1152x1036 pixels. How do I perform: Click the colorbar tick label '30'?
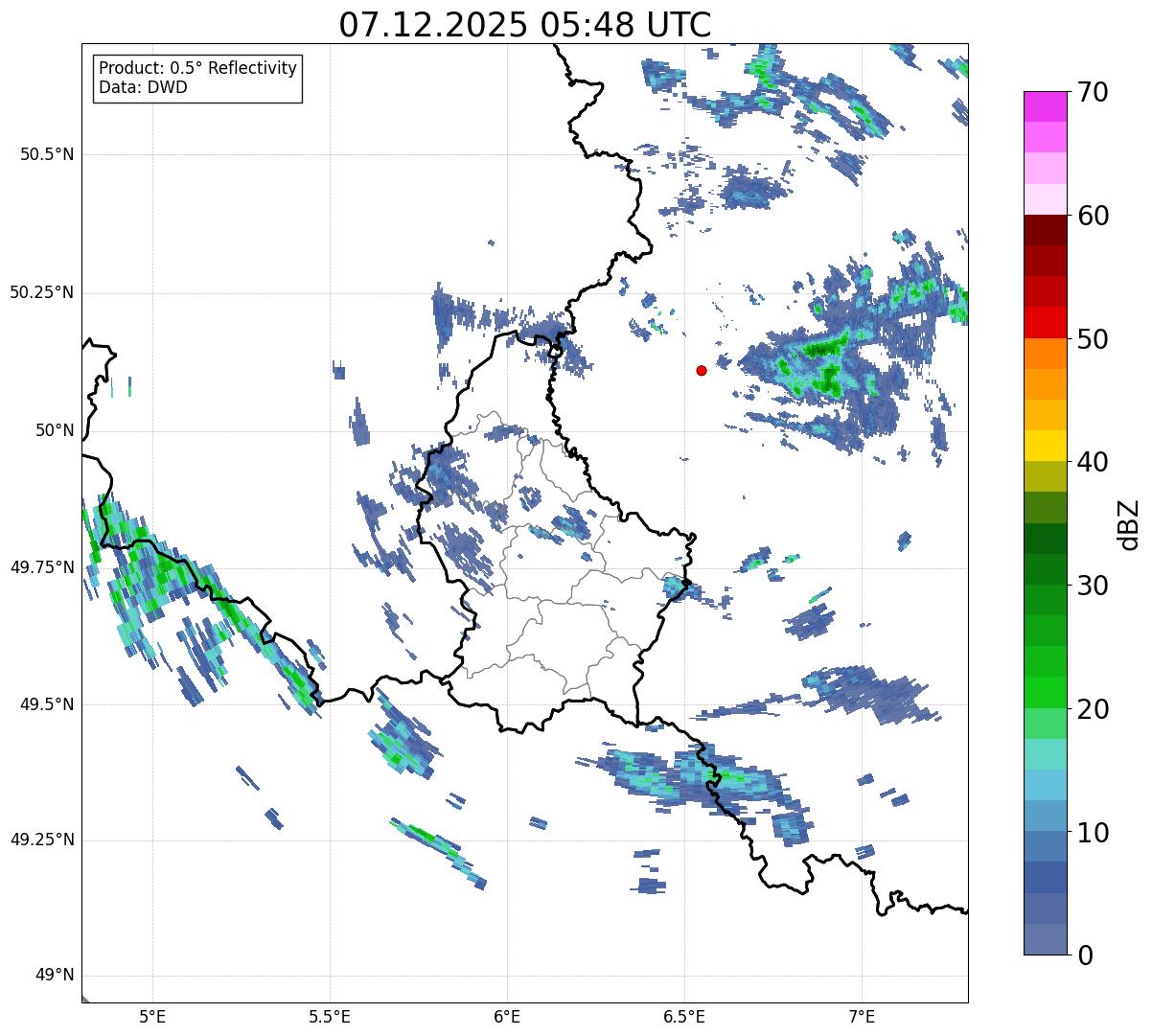tap(1093, 586)
